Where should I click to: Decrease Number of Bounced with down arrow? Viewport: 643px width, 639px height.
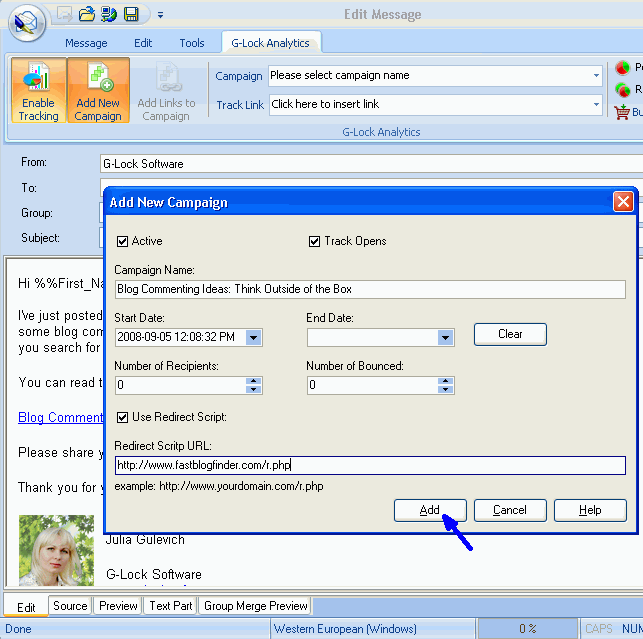tap(445, 389)
